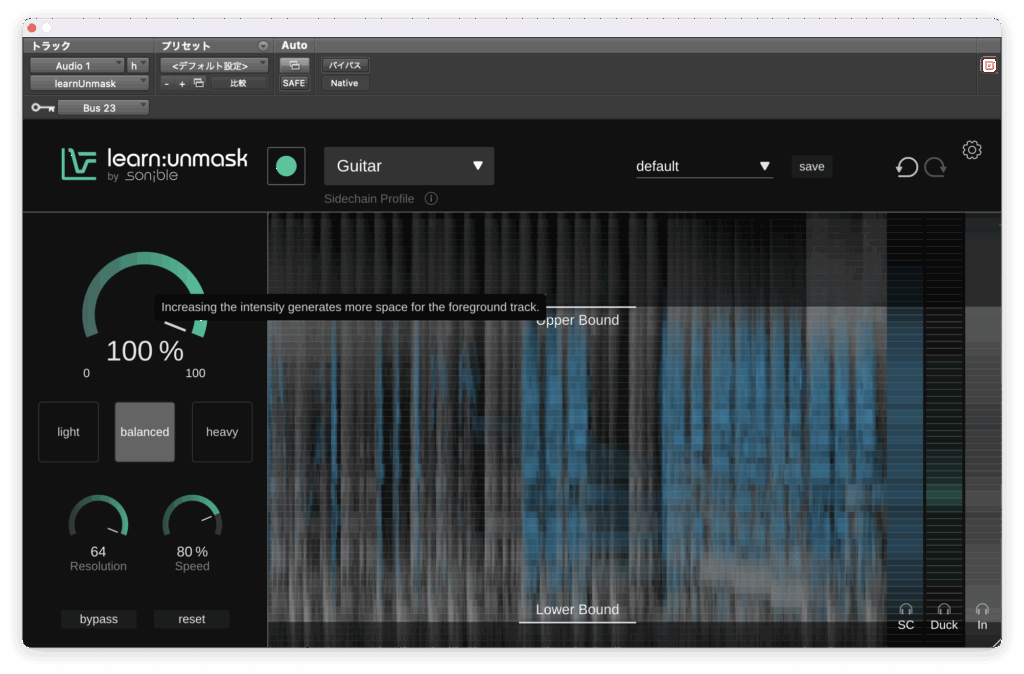This screenshot has width=1024, height=674.
Task: Click the red target icon at top right
Action: pos(989,65)
